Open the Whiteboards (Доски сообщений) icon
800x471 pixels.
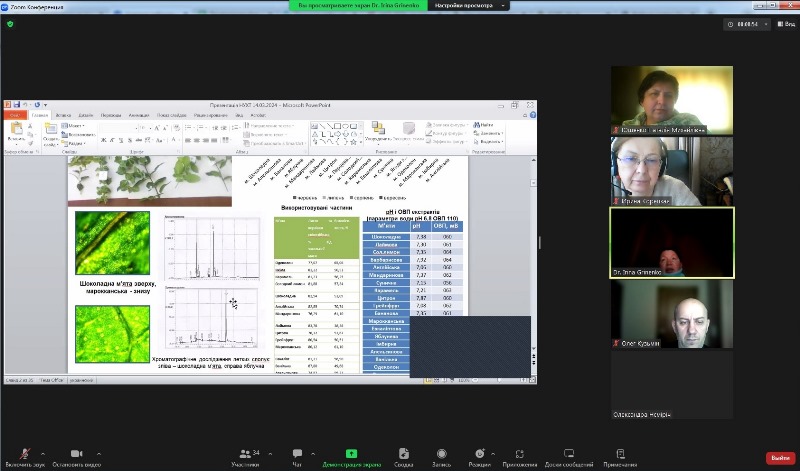point(569,453)
